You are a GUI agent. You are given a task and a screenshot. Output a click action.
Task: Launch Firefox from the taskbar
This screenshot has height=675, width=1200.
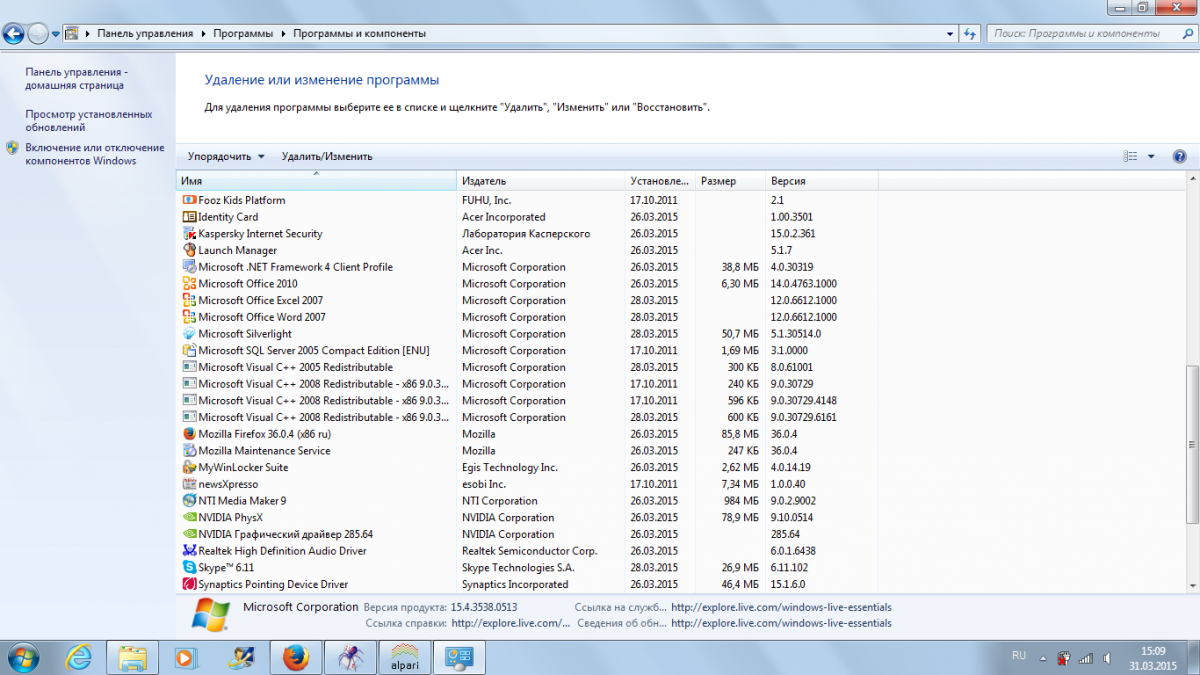pyautogui.click(x=295, y=657)
